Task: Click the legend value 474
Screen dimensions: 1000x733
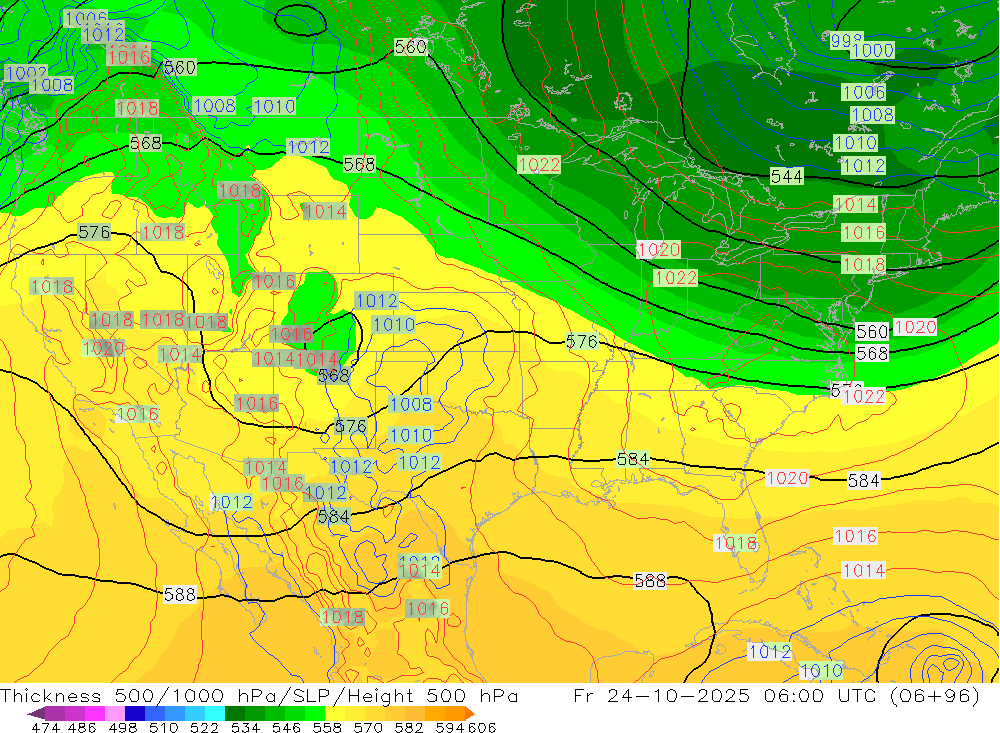Action: click(x=46, y=727)
